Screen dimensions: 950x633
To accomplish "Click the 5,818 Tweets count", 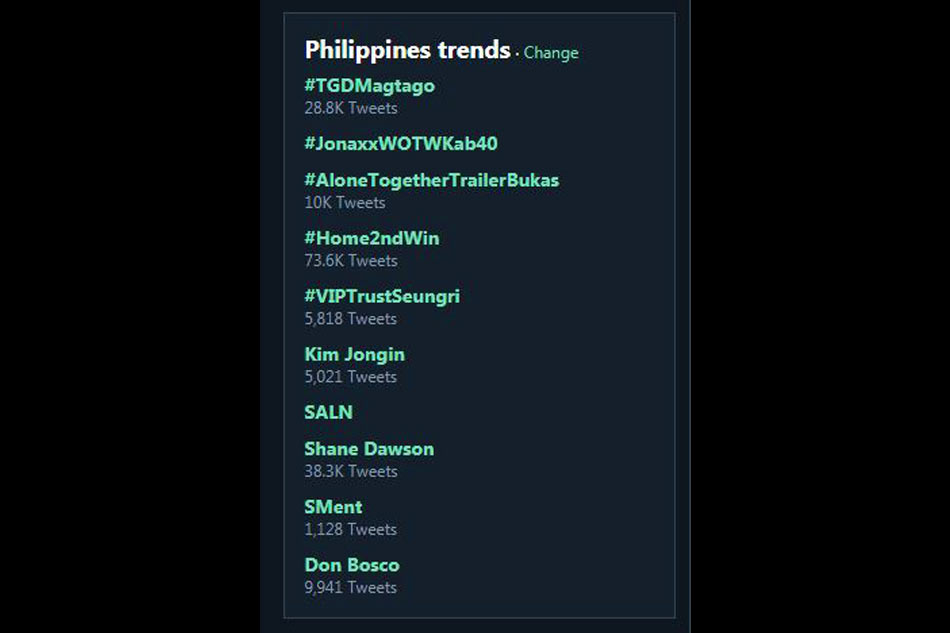I will tap(350, 319).
